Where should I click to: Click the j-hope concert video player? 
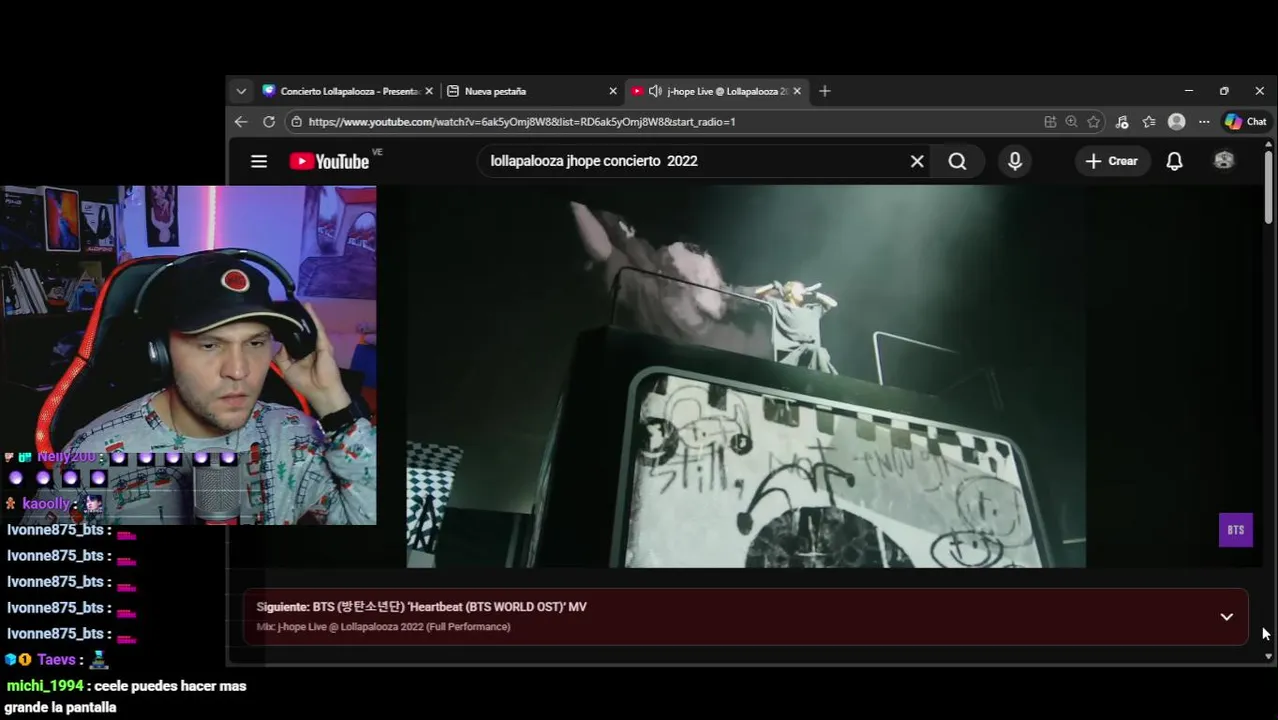click(x=746, y=376)
